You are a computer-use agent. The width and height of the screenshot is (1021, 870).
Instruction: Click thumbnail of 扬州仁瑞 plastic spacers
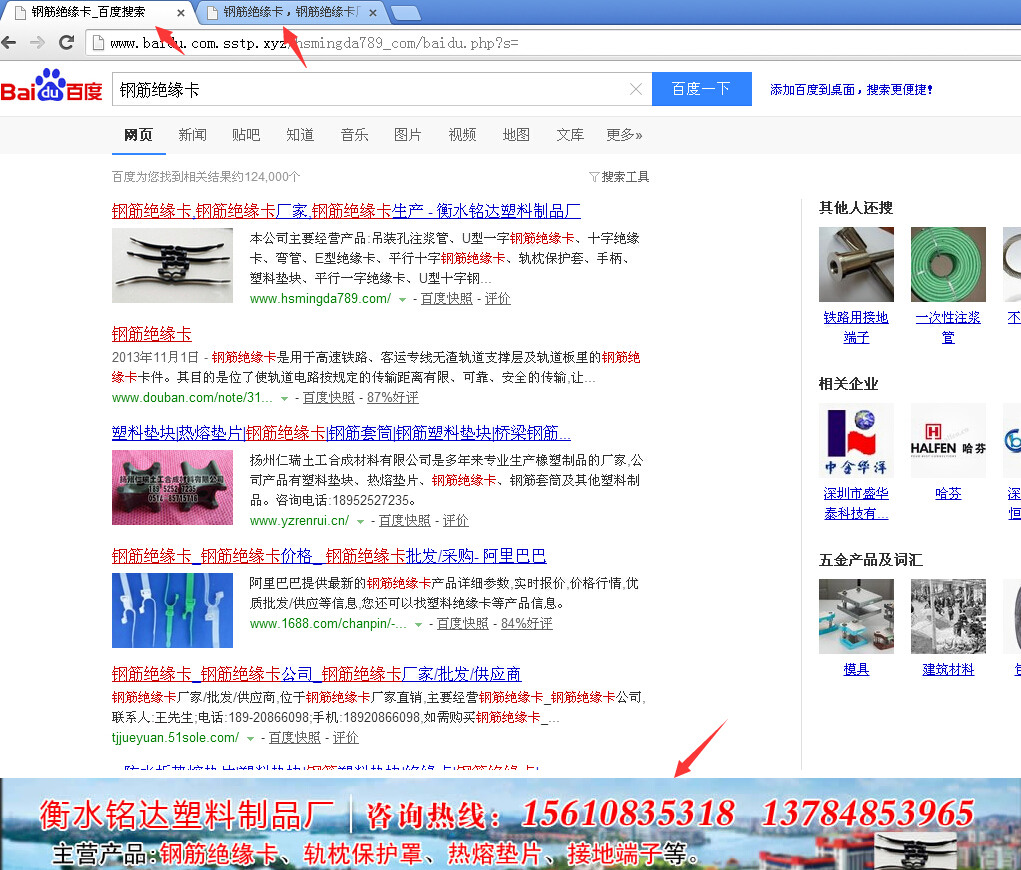172,487
